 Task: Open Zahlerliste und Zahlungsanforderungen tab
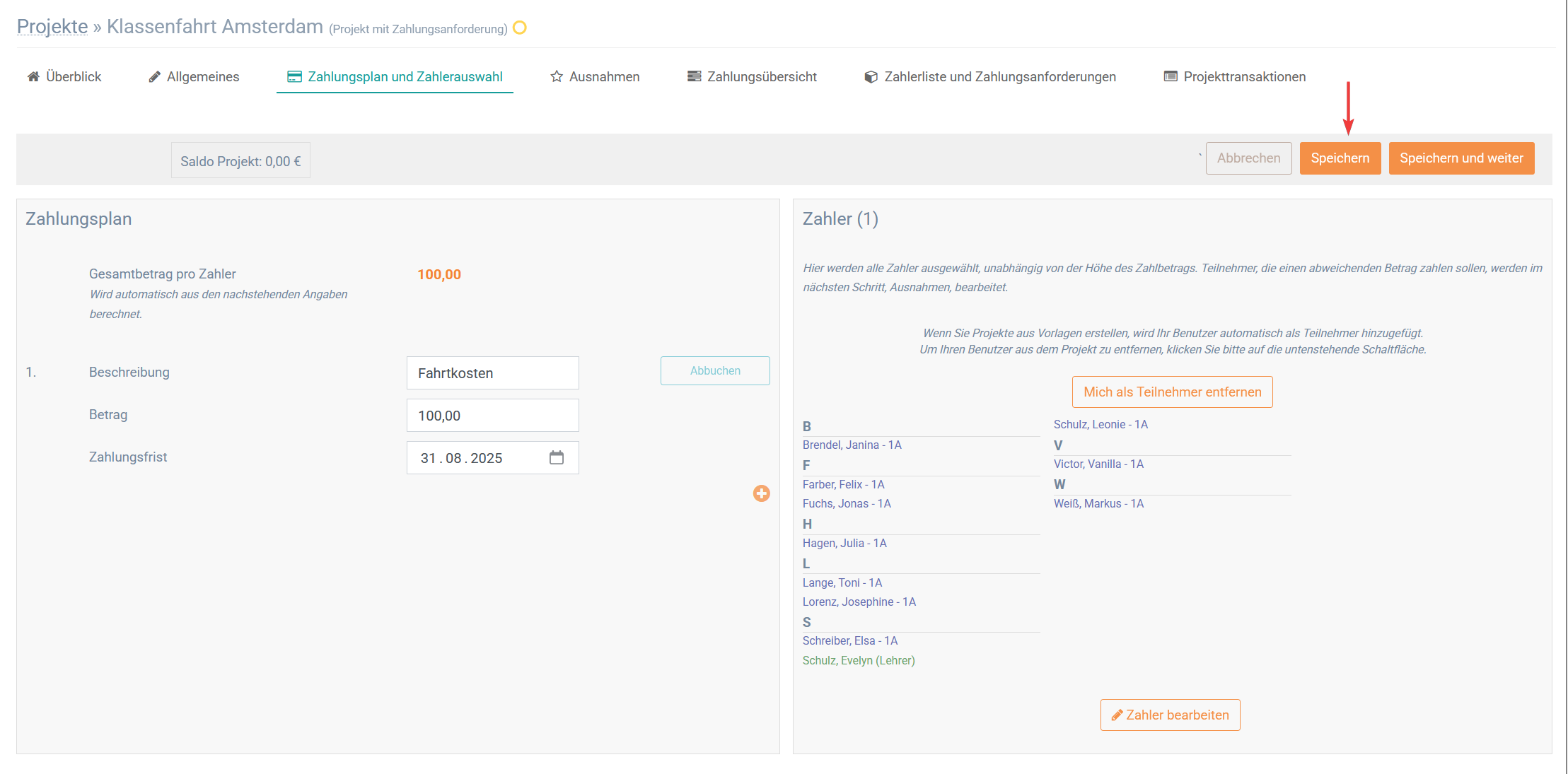[990, 76]
